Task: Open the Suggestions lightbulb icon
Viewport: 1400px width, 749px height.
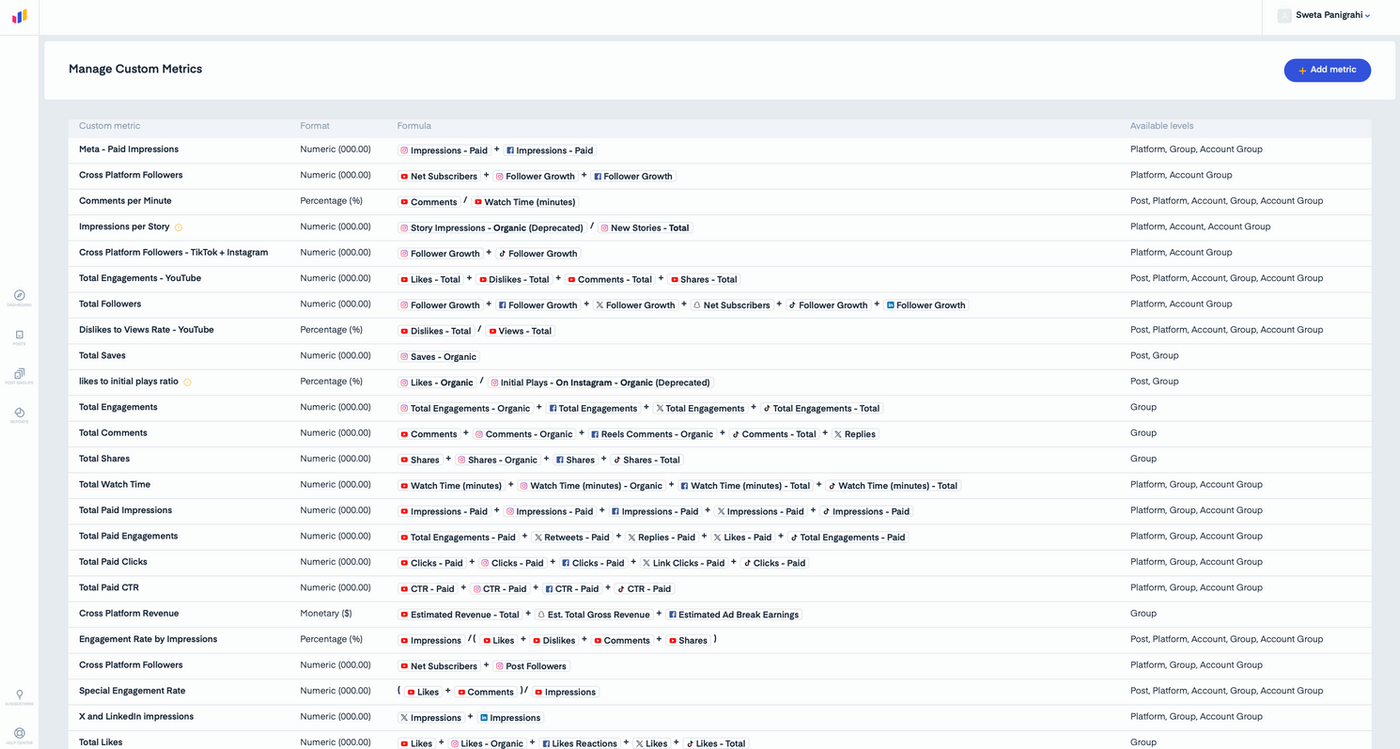Action: point(19,696)
